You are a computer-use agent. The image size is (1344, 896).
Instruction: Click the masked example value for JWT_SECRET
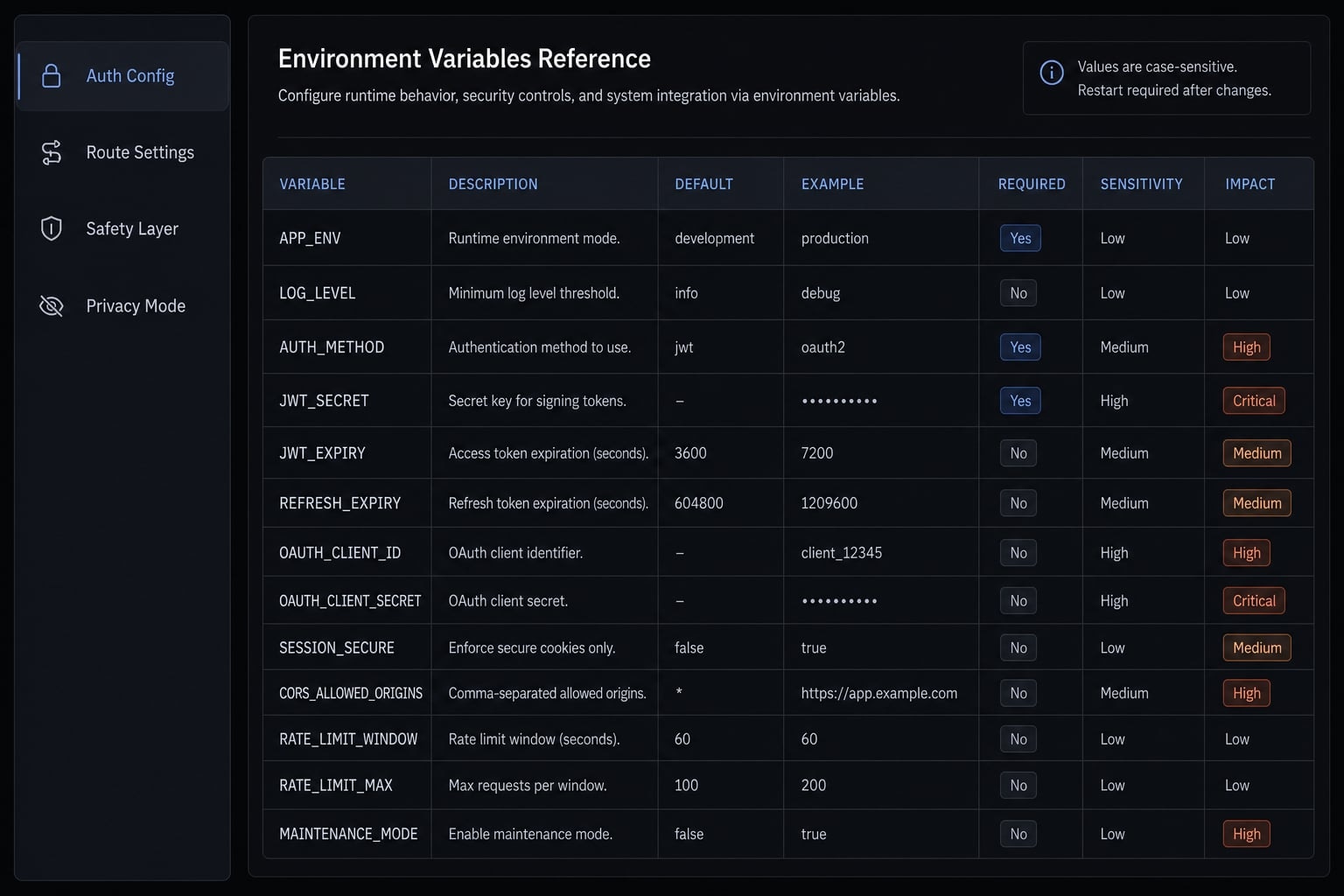click(x=839, y=401)
